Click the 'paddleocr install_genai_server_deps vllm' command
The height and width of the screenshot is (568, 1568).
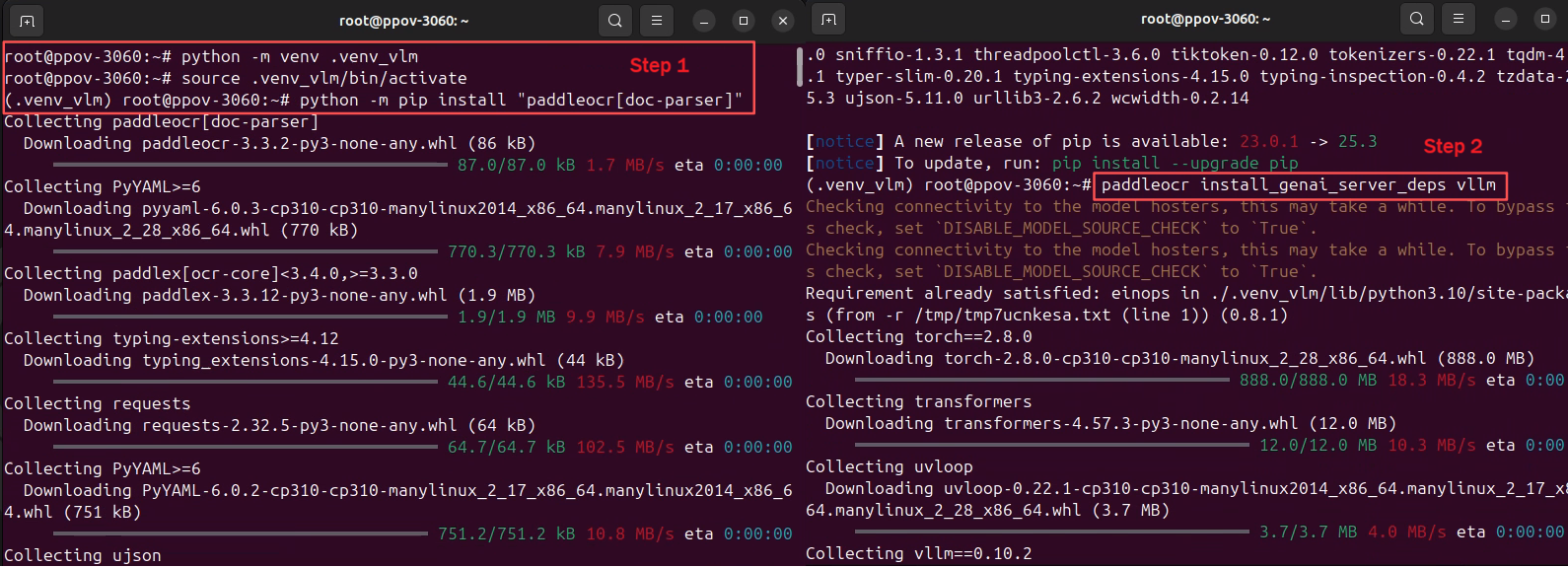(1299, 184)
